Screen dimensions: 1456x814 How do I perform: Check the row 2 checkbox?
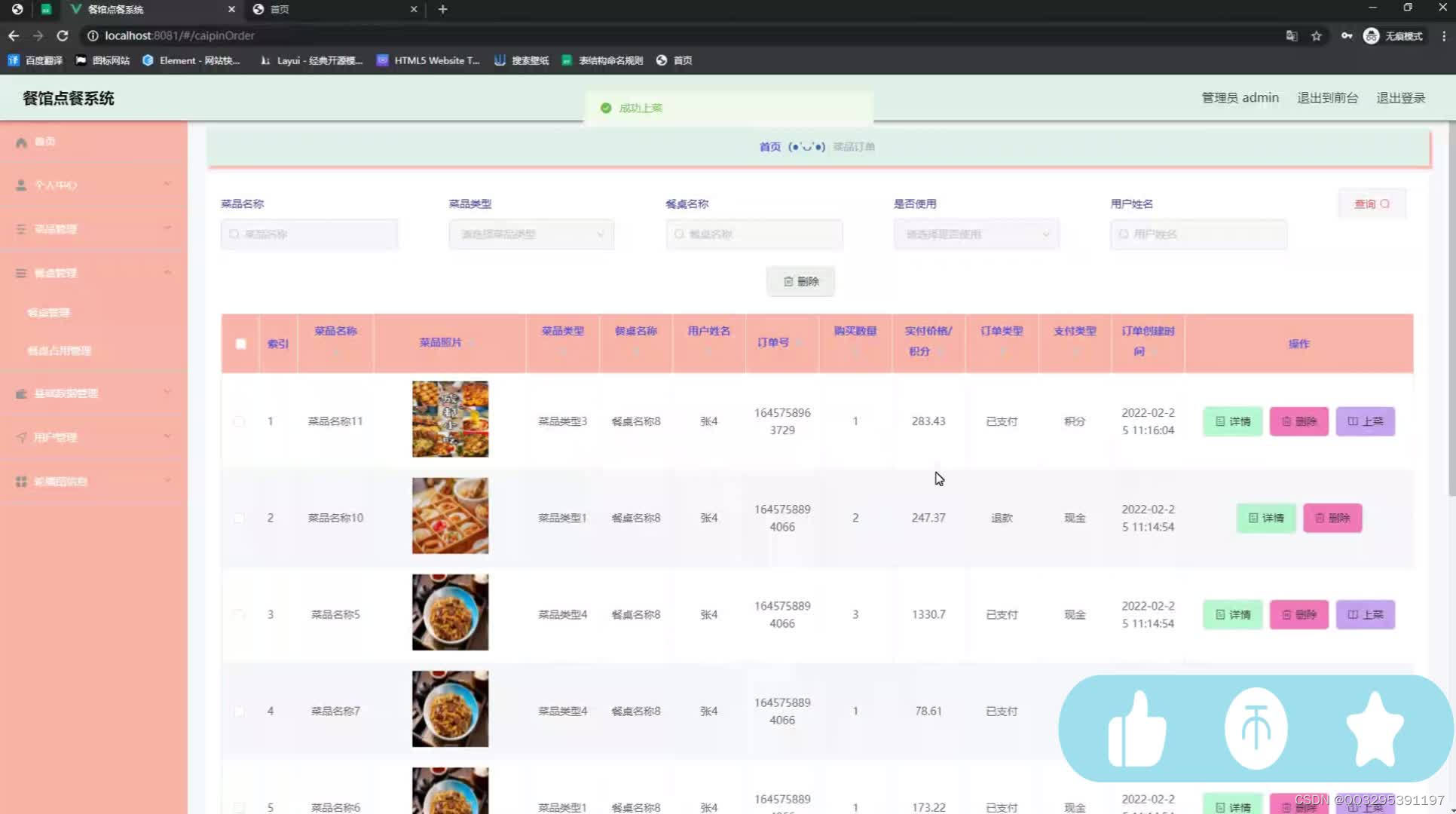click(x=239, y=518)
